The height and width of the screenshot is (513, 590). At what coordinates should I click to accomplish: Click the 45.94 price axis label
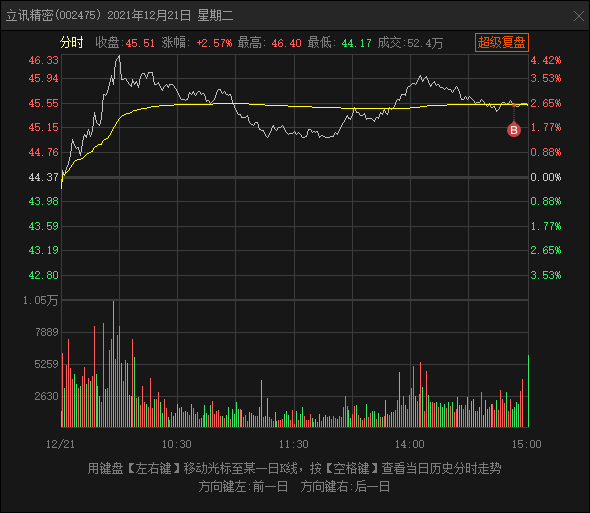44,78
